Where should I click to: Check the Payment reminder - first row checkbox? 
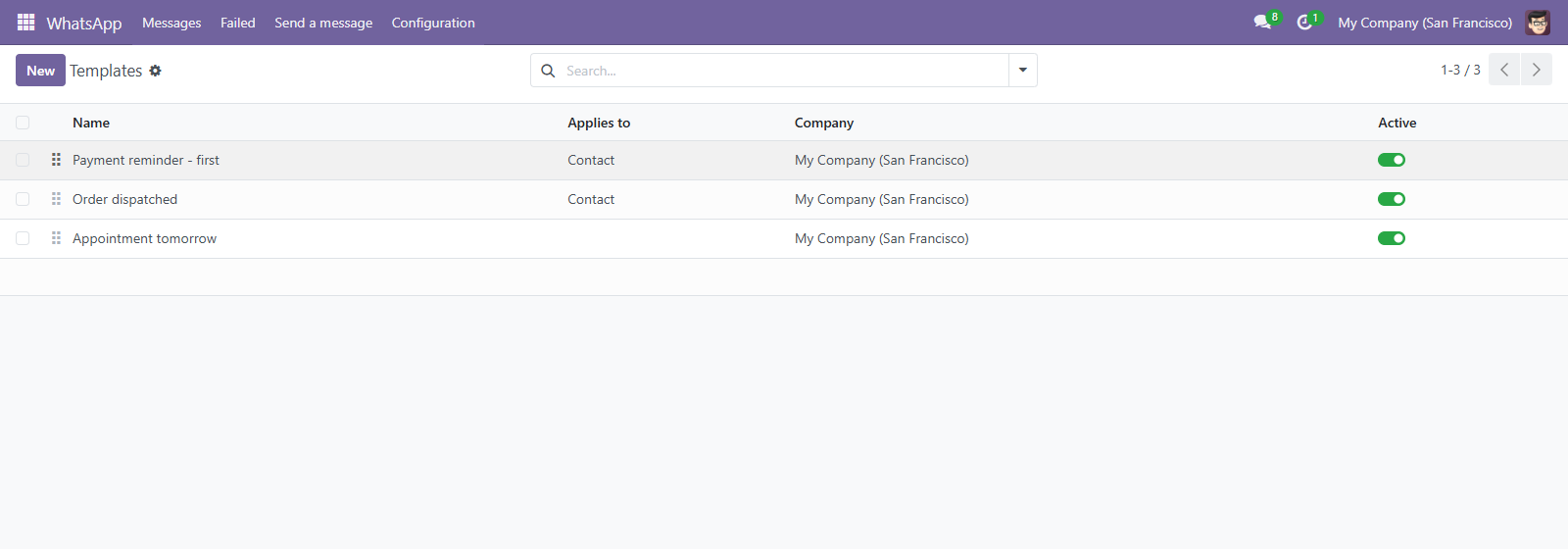click(x=23, y=160)
